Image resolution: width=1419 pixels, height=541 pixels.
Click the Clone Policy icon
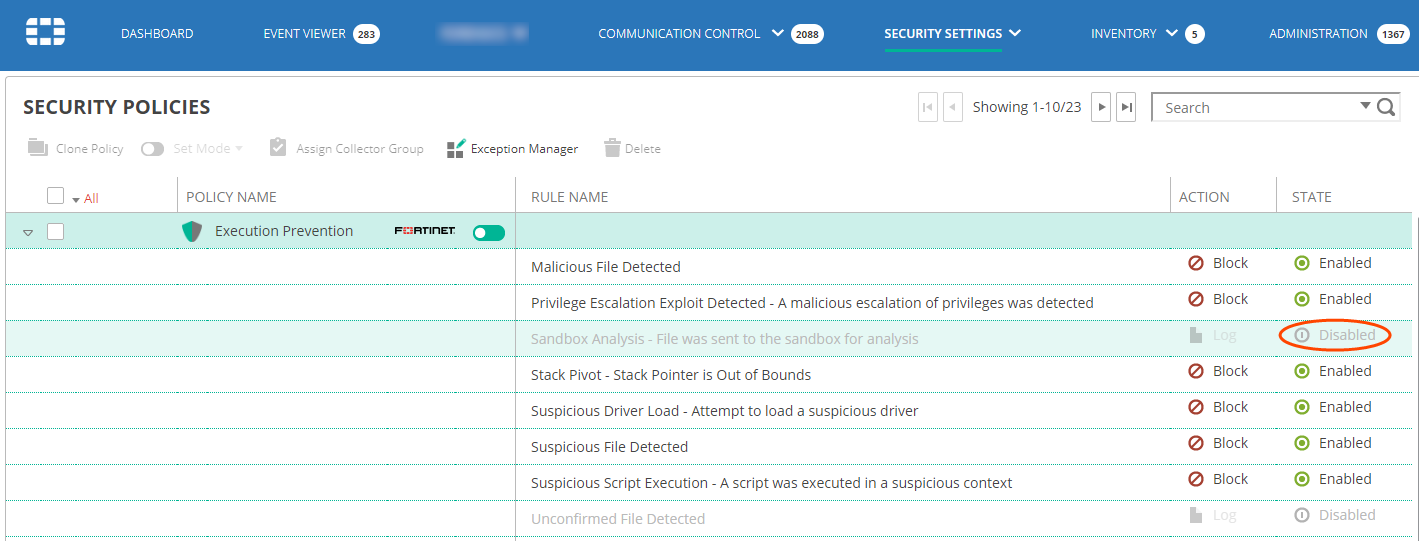coord(38,148)
